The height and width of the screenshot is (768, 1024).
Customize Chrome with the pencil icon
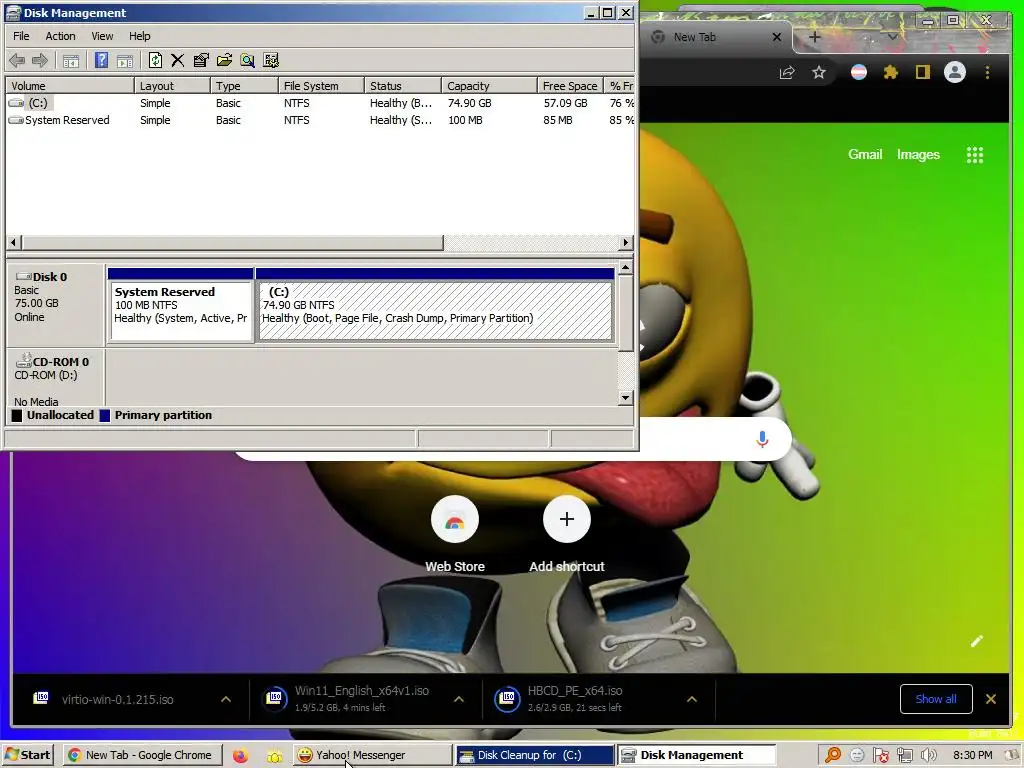(976, 641)
